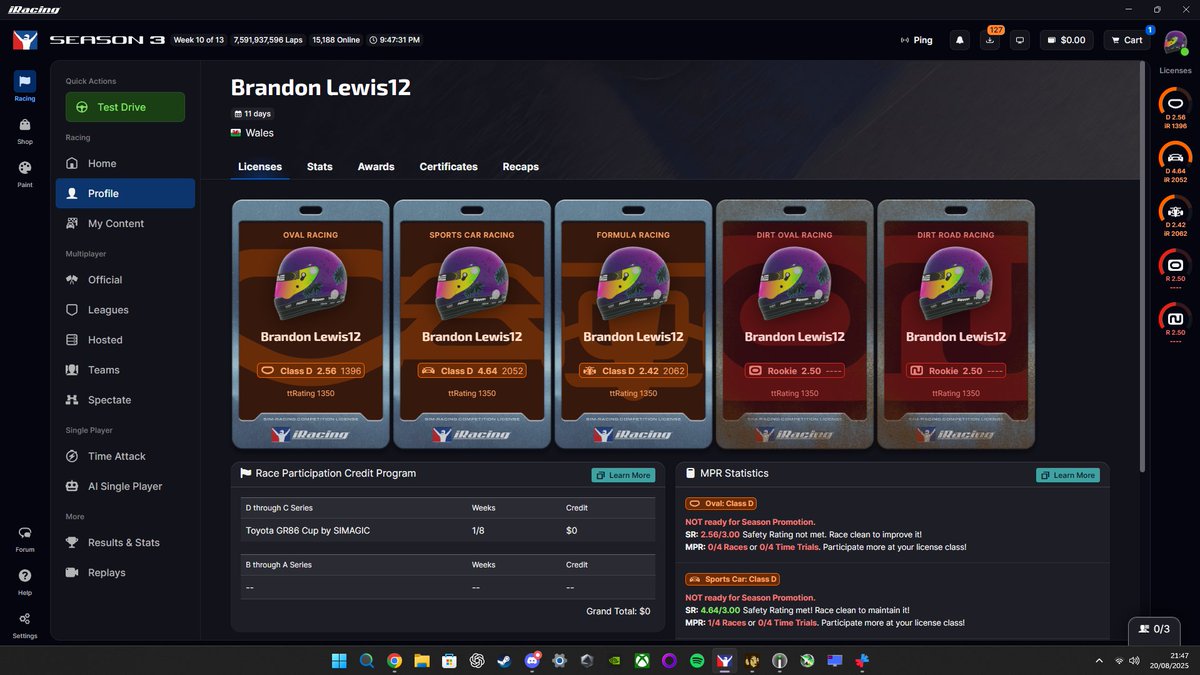Open the friends 0/3 panel button
Viewport: 1200px width, 675px height.
tap(1154, 629)
